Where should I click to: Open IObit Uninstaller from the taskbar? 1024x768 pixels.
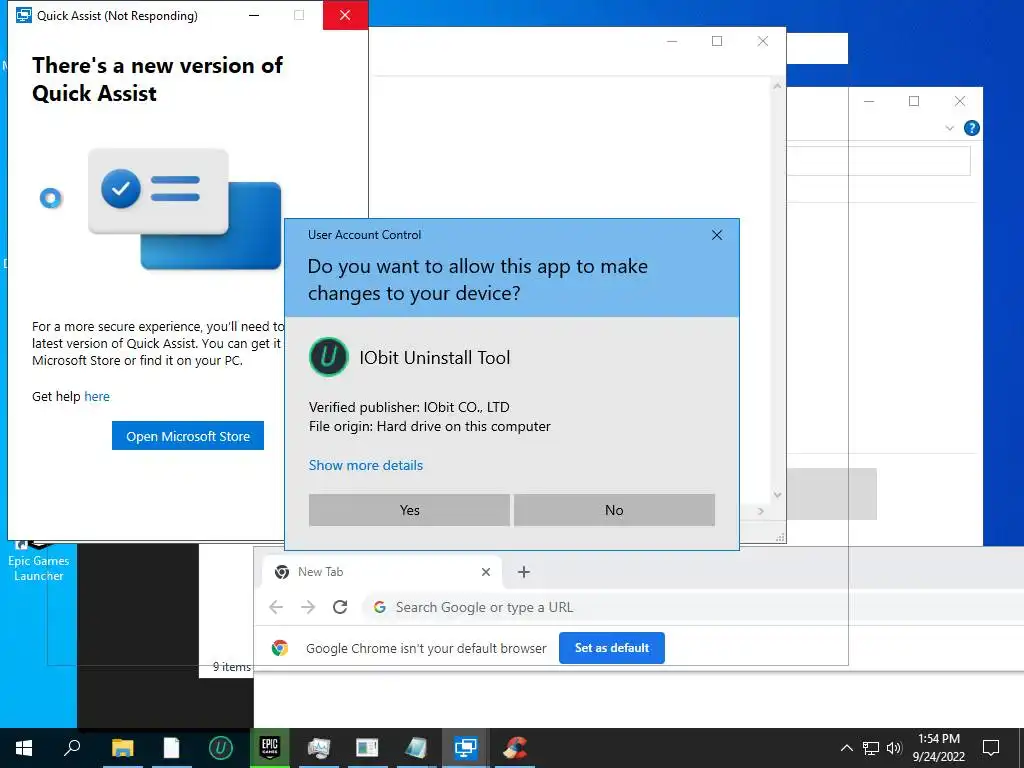click(220, 748)
